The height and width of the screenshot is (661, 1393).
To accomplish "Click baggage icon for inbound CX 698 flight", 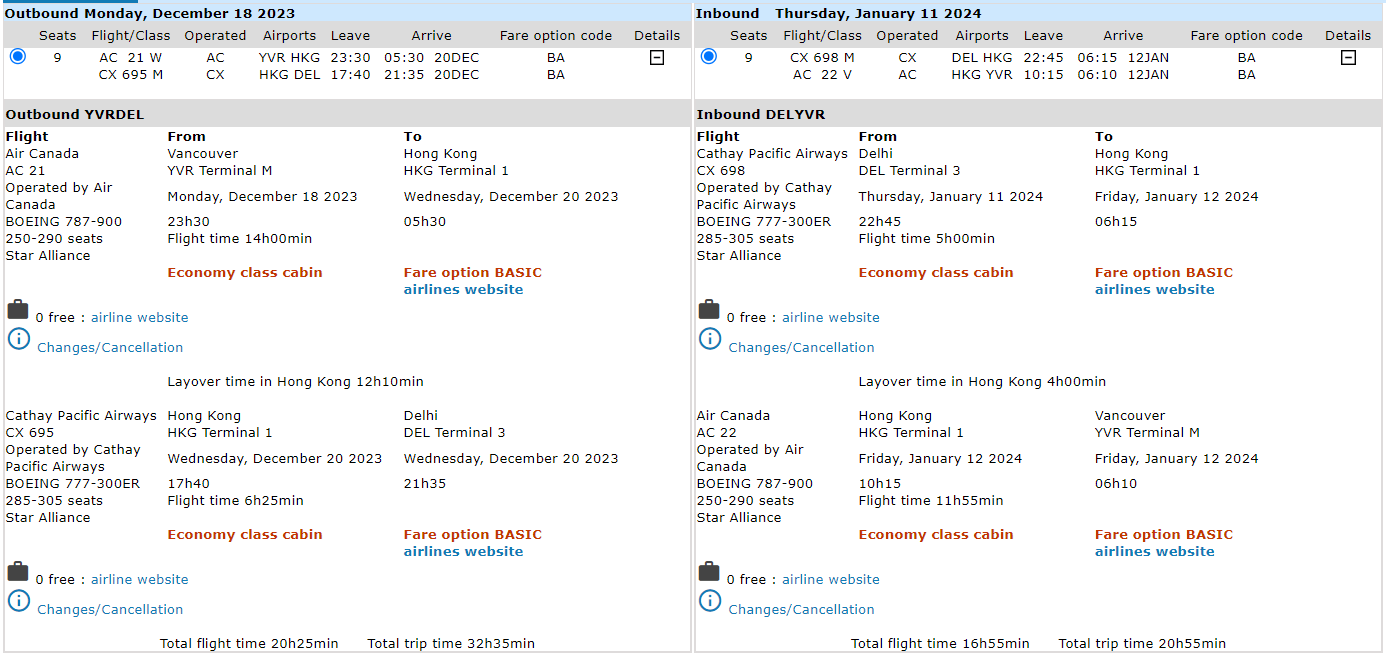I will [709, 310].
